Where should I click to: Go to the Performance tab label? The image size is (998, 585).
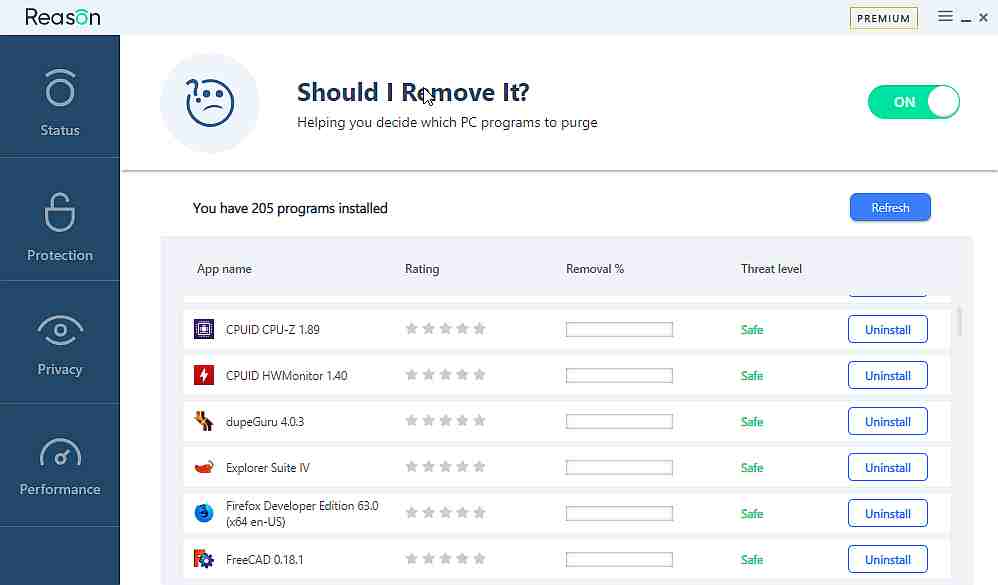60,489
